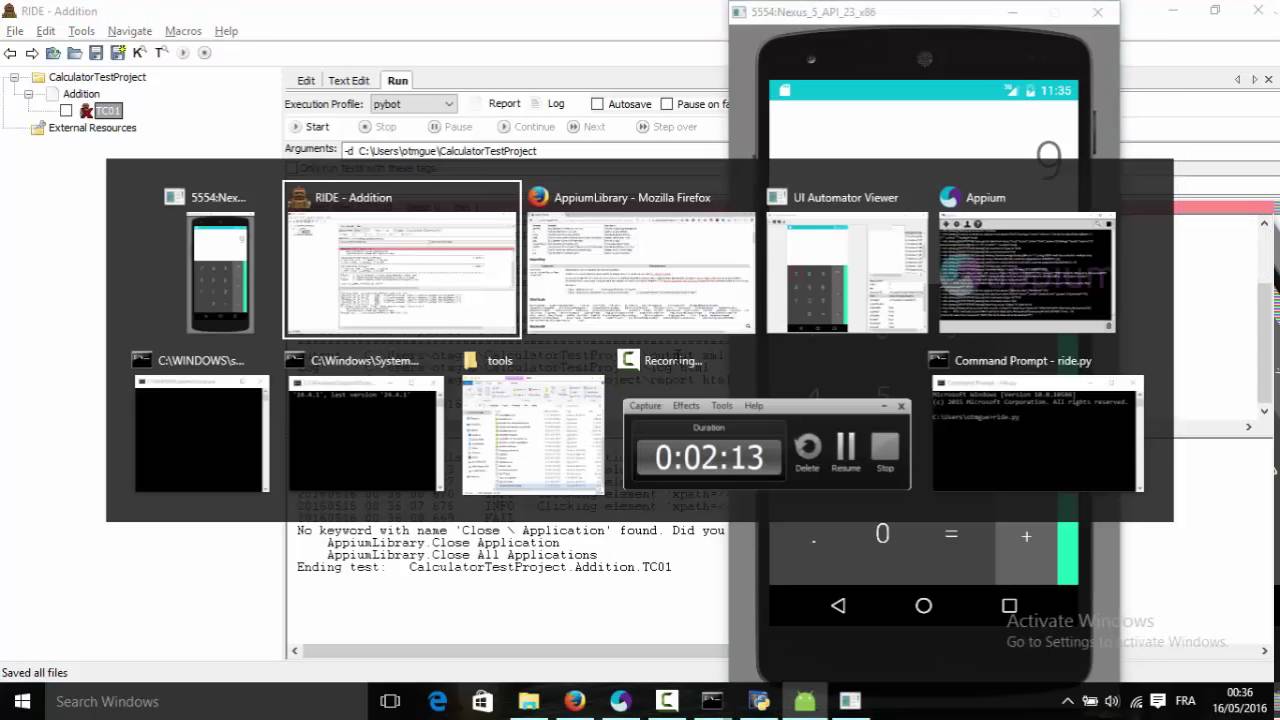Open the Tools menu in RIDE
This screenshot has height=720, width=1280.
[x=81, y=31]
